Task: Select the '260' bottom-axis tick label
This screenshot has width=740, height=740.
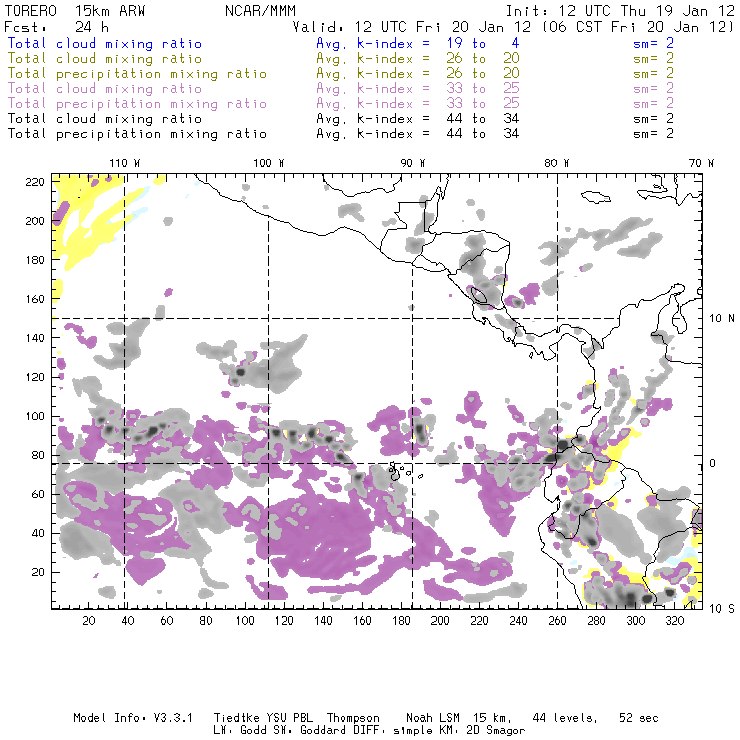Action: coord(557,621)
